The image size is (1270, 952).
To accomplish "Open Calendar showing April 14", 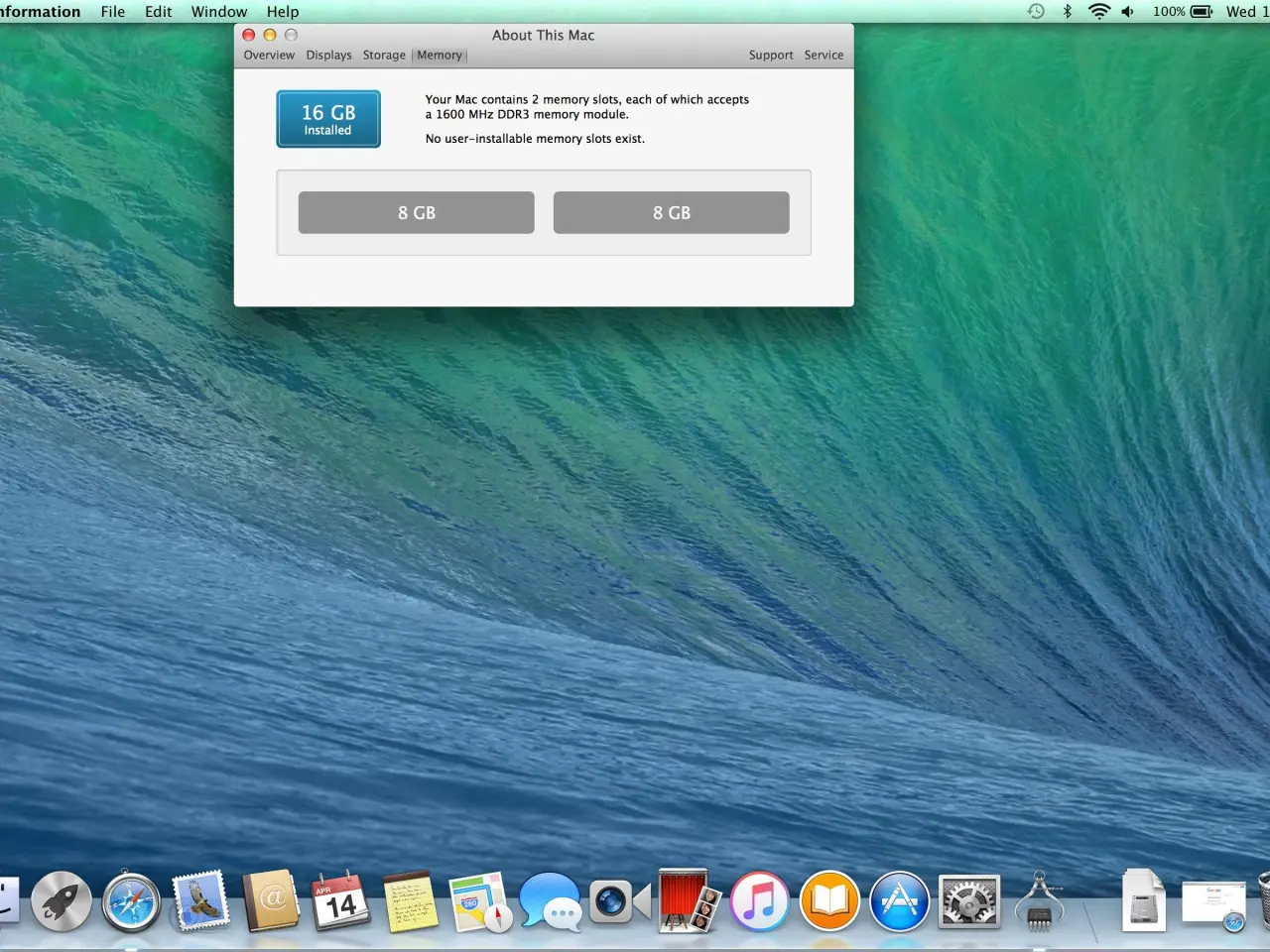I will pyautogui.click(x=340, y=901).
